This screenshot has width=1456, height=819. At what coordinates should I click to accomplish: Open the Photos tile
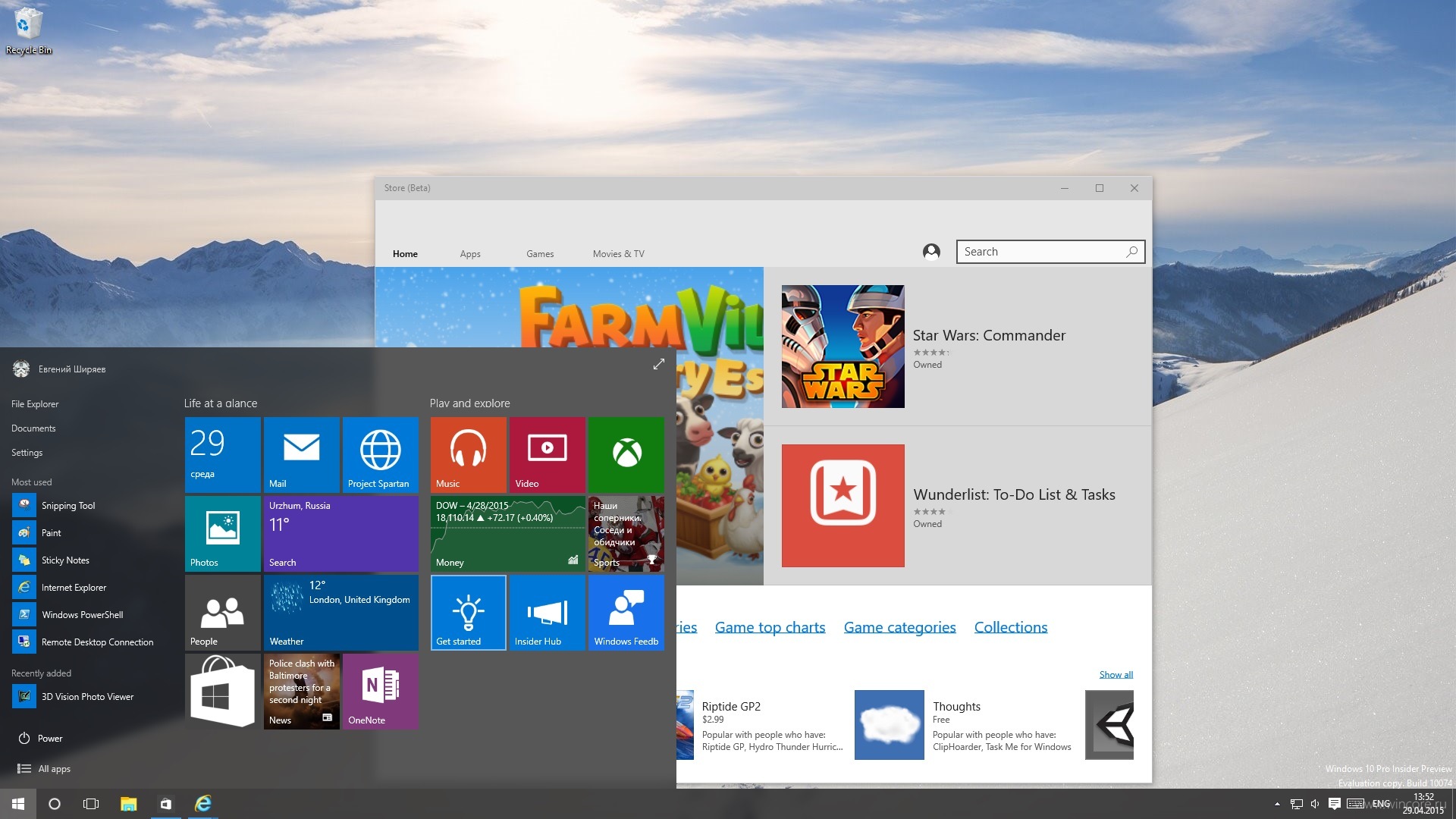click(x=222, y=534)
